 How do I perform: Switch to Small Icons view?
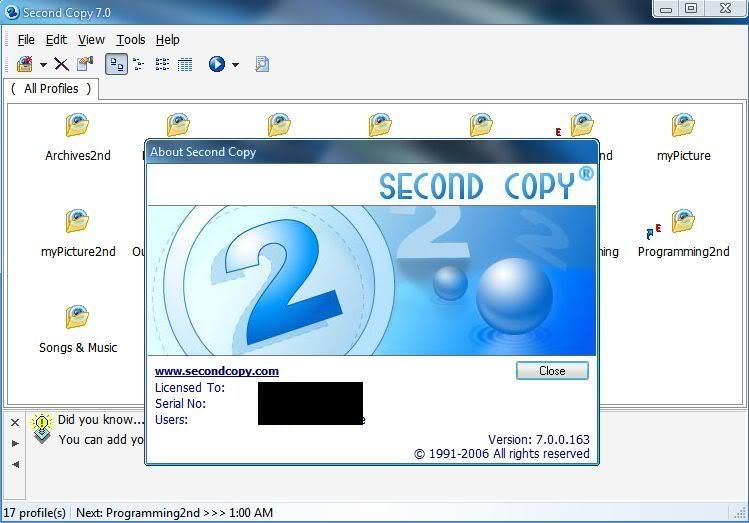pyautogui.click(x=139, y=64)
